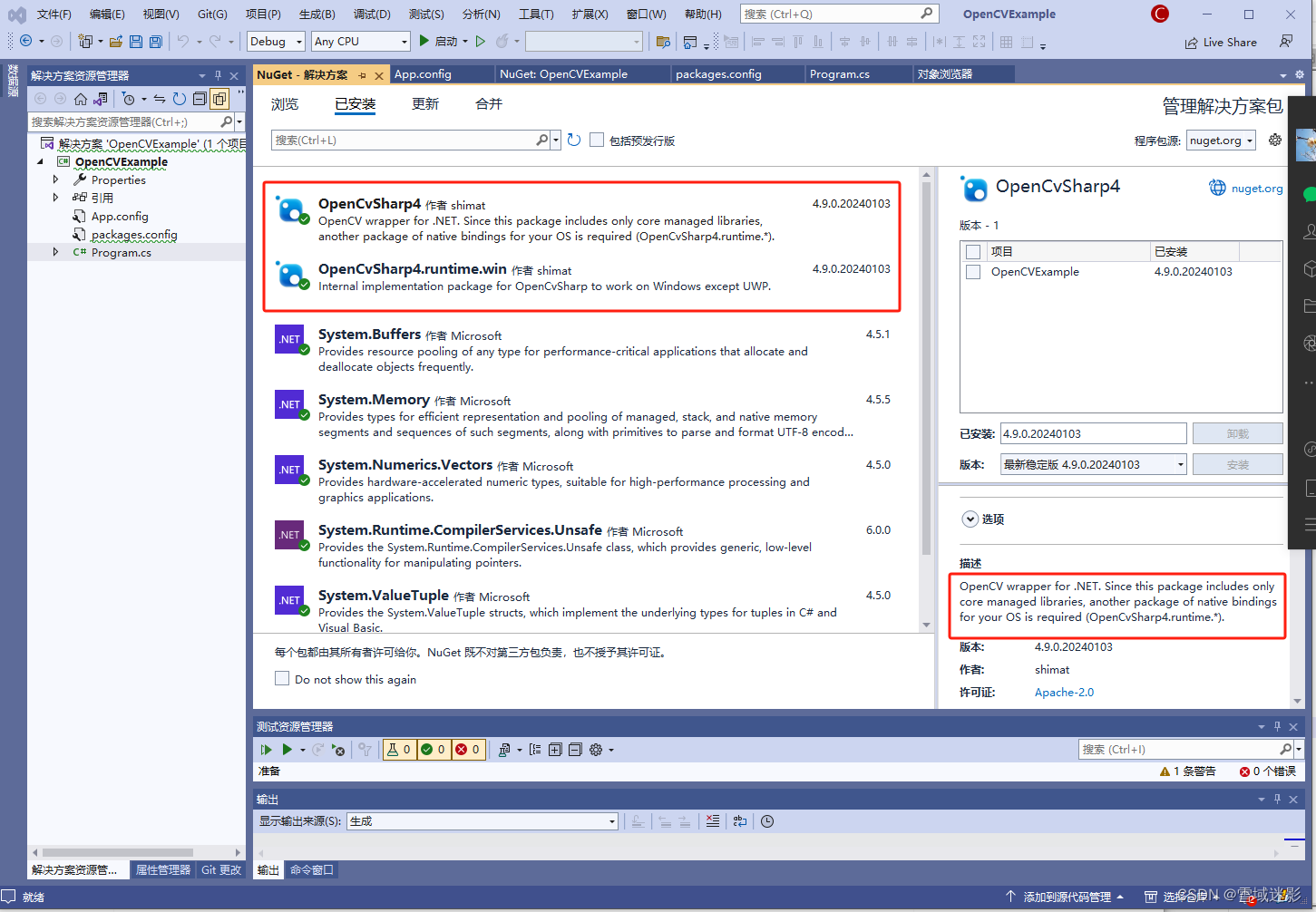The height and width of the screenshot is (912, 1316).
Task: Click the Refresh icon in Solution Explorer toolbar
Action: coord(180,99)
